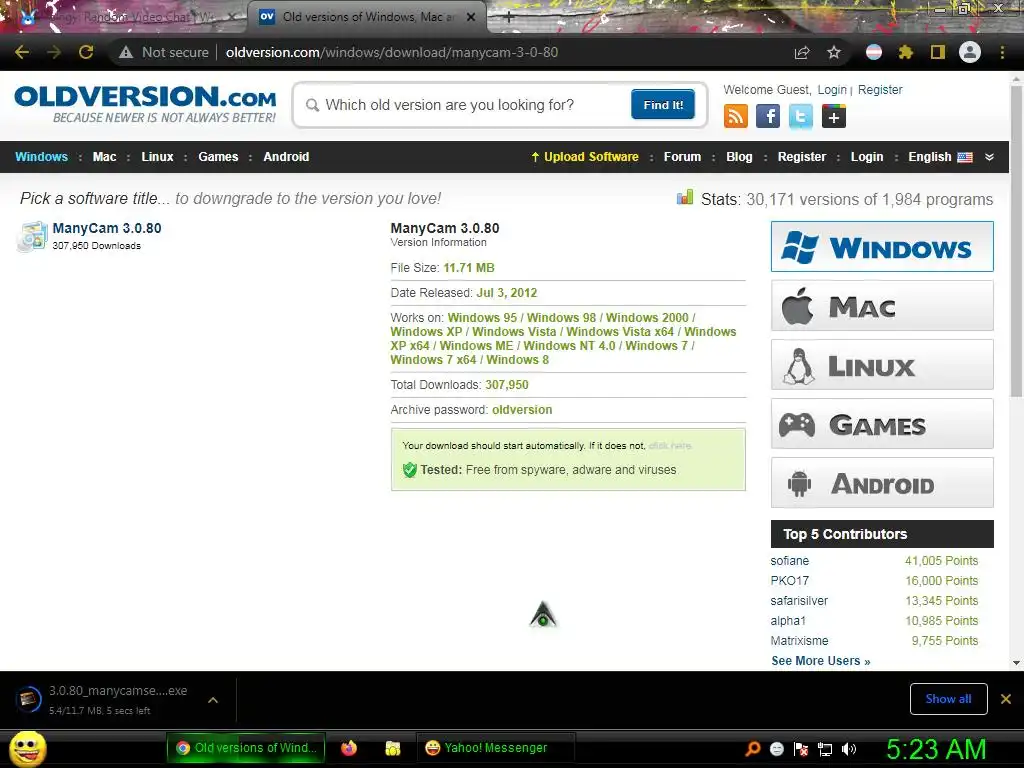This screenshot has height=768, width=1024.
Task: Expand the language dropdown chevron
Action: coord(989,157)
